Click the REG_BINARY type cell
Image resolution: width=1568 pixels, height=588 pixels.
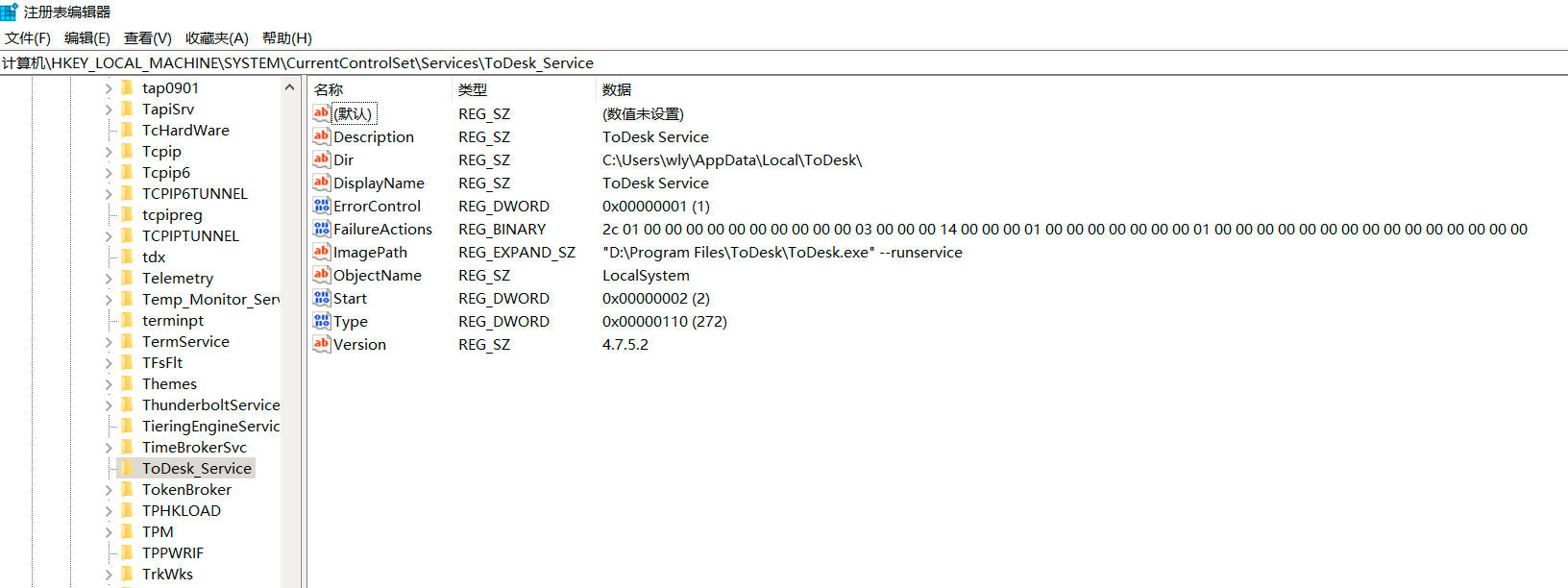click(x=502, y=229)
